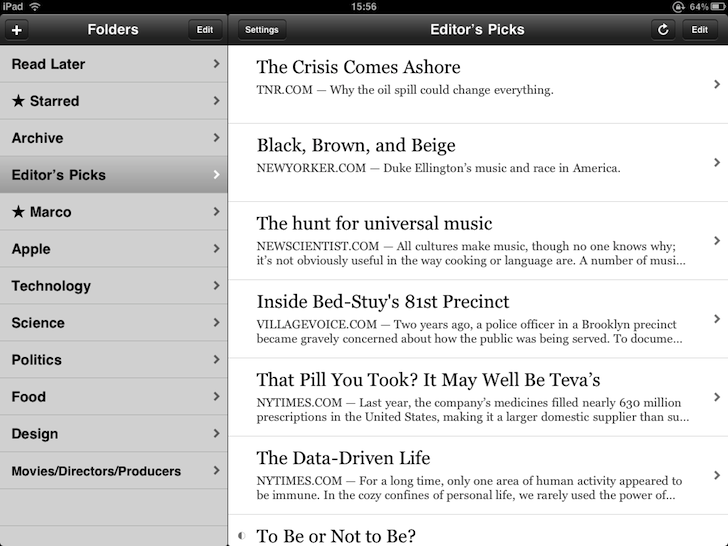
Task: Open the Archive folder
Action: 114,138
